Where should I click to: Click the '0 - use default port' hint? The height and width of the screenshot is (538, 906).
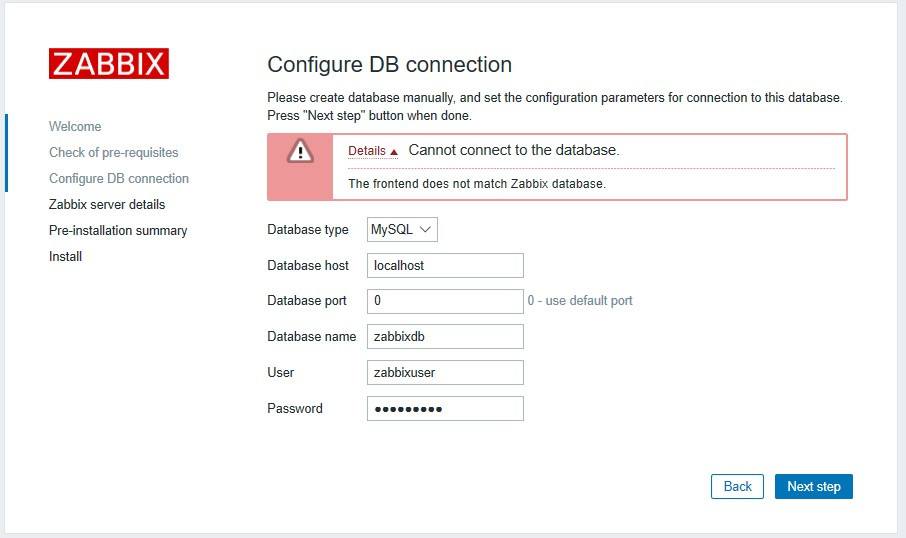click(580, 300)
